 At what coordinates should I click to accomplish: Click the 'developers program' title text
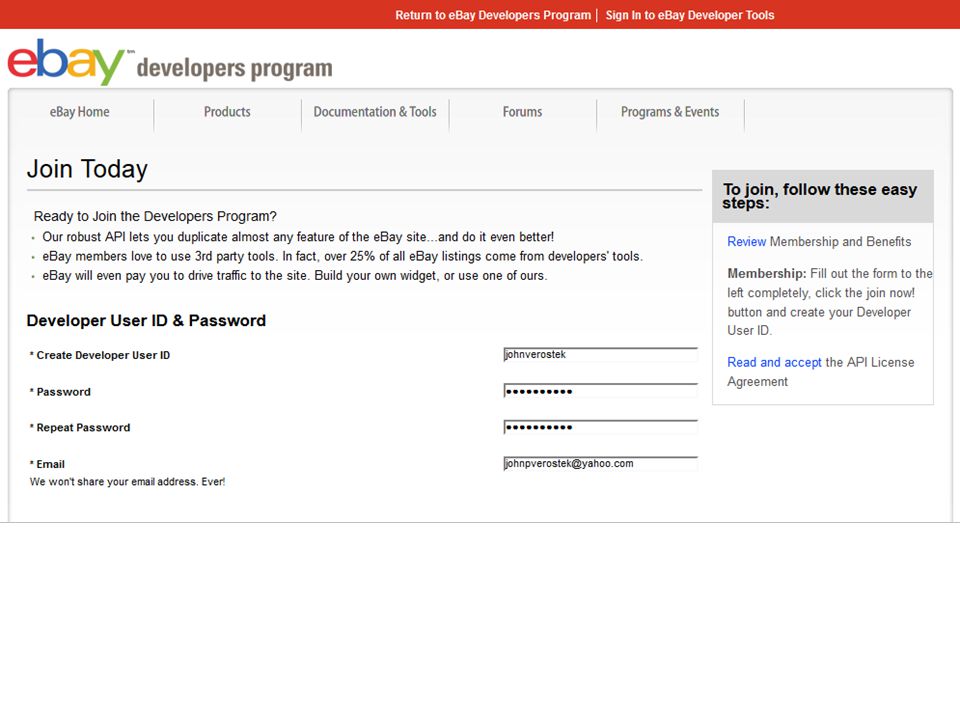234,68
